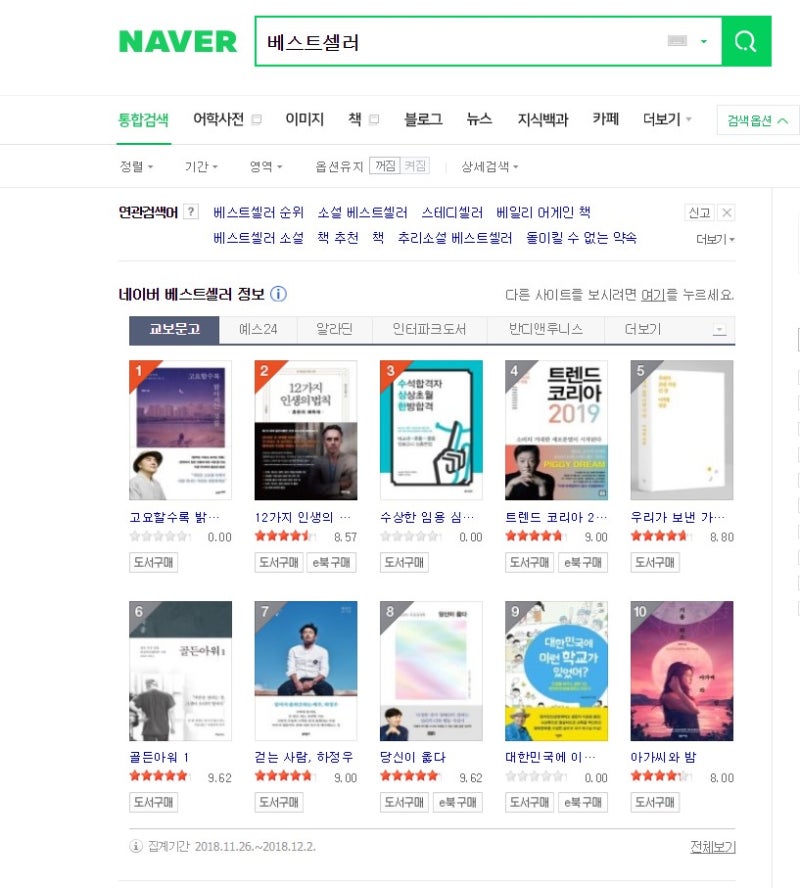Switch to the 카페 tab
Screen dimensions: 800x888
tap(605, 119)
